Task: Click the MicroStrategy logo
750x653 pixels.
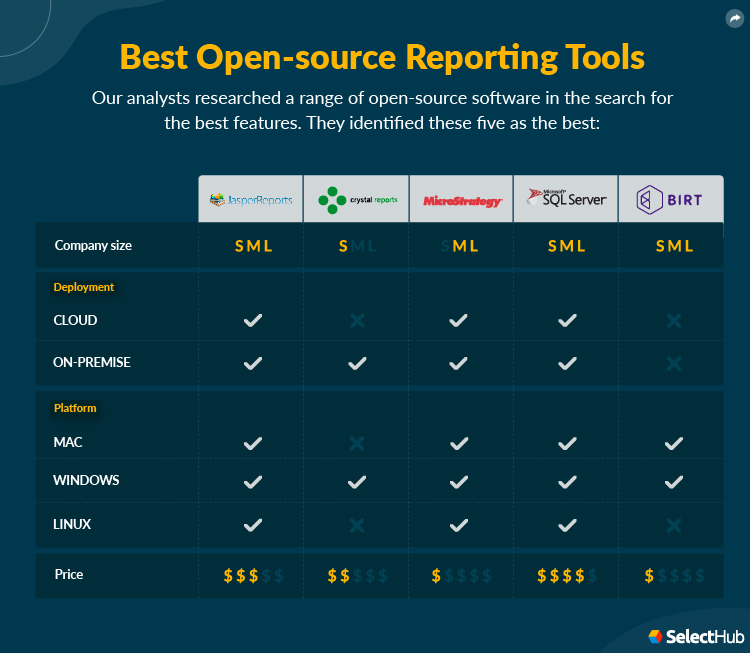Action: 463,201
